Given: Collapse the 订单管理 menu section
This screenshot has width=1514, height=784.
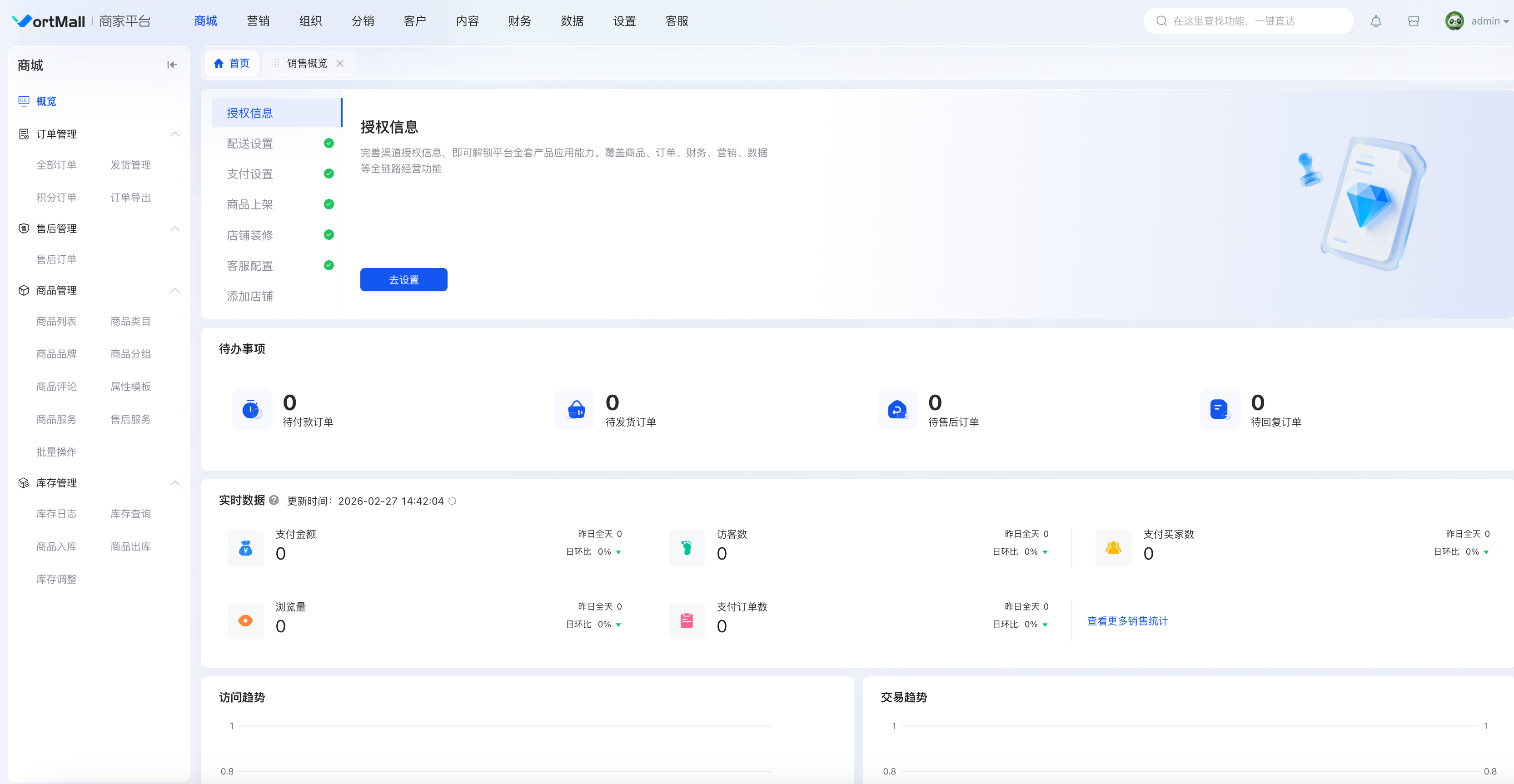Looking at the screenshot, I should (x=174, y=134).
